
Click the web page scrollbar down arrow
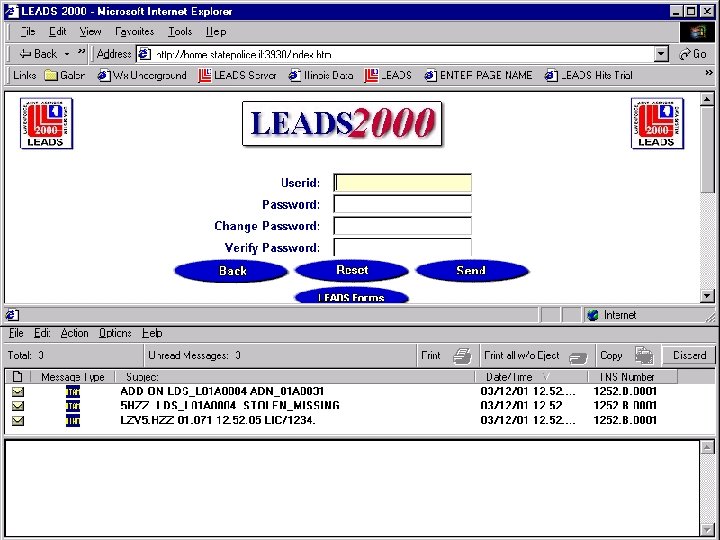pos(707,296)
